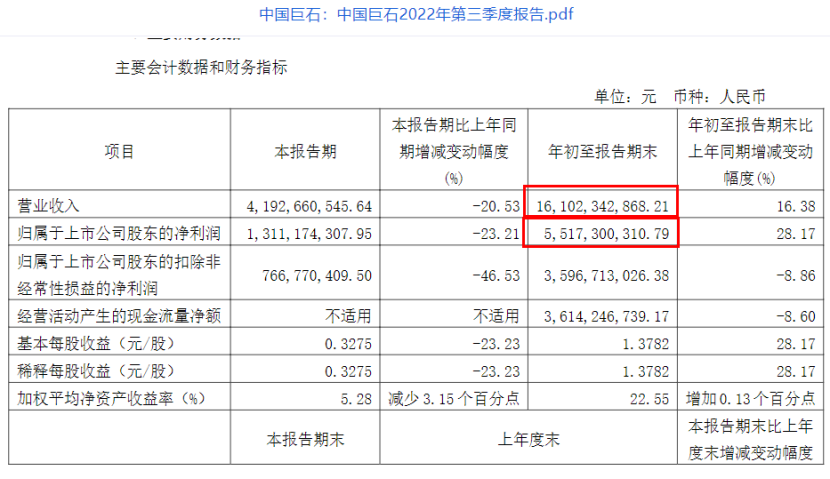This screenshot has width=830, height=479.
Task: Click the 本报告期比上年同期增减变动幅度 header
Action: point(454,151)
